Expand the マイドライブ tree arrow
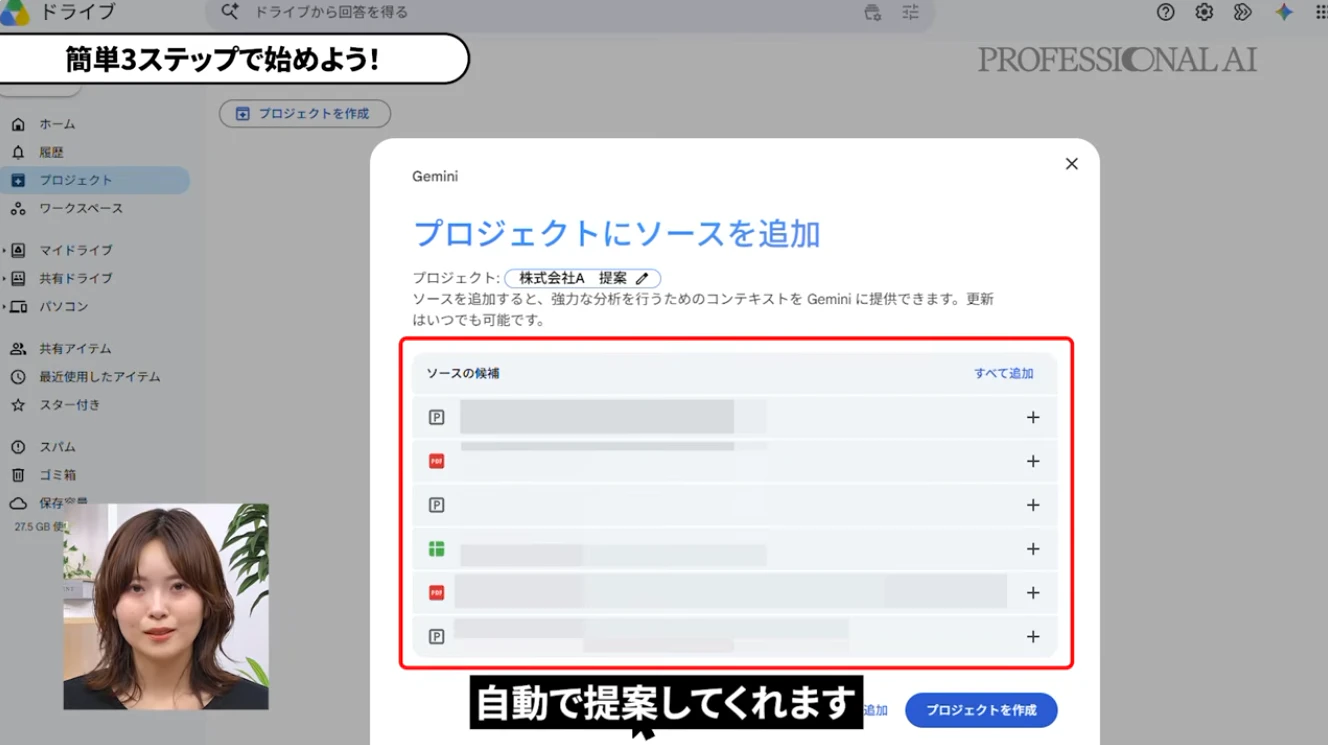 (x=4, y=250)
